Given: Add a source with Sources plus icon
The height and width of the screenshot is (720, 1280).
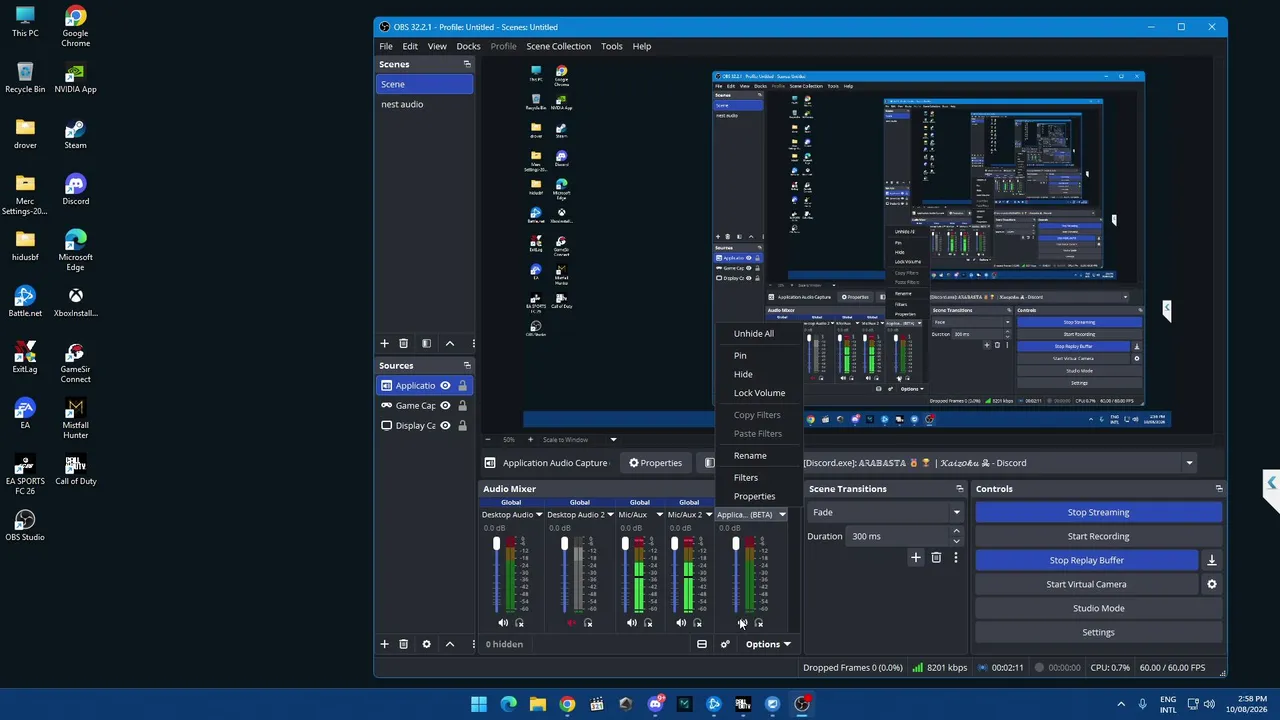Looking at the screenshot, I should coord(384,644).
